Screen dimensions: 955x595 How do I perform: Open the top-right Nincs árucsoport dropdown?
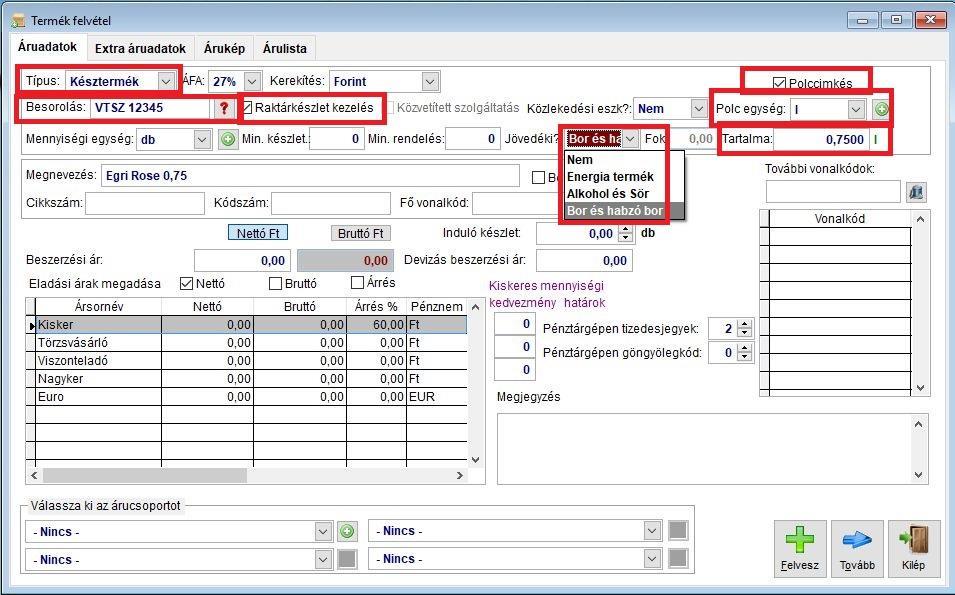click(652, 530)
